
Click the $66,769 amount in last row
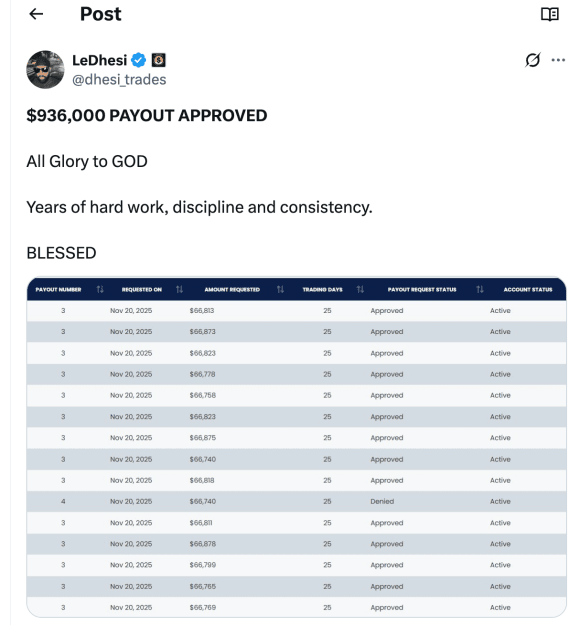coord(203,607)
